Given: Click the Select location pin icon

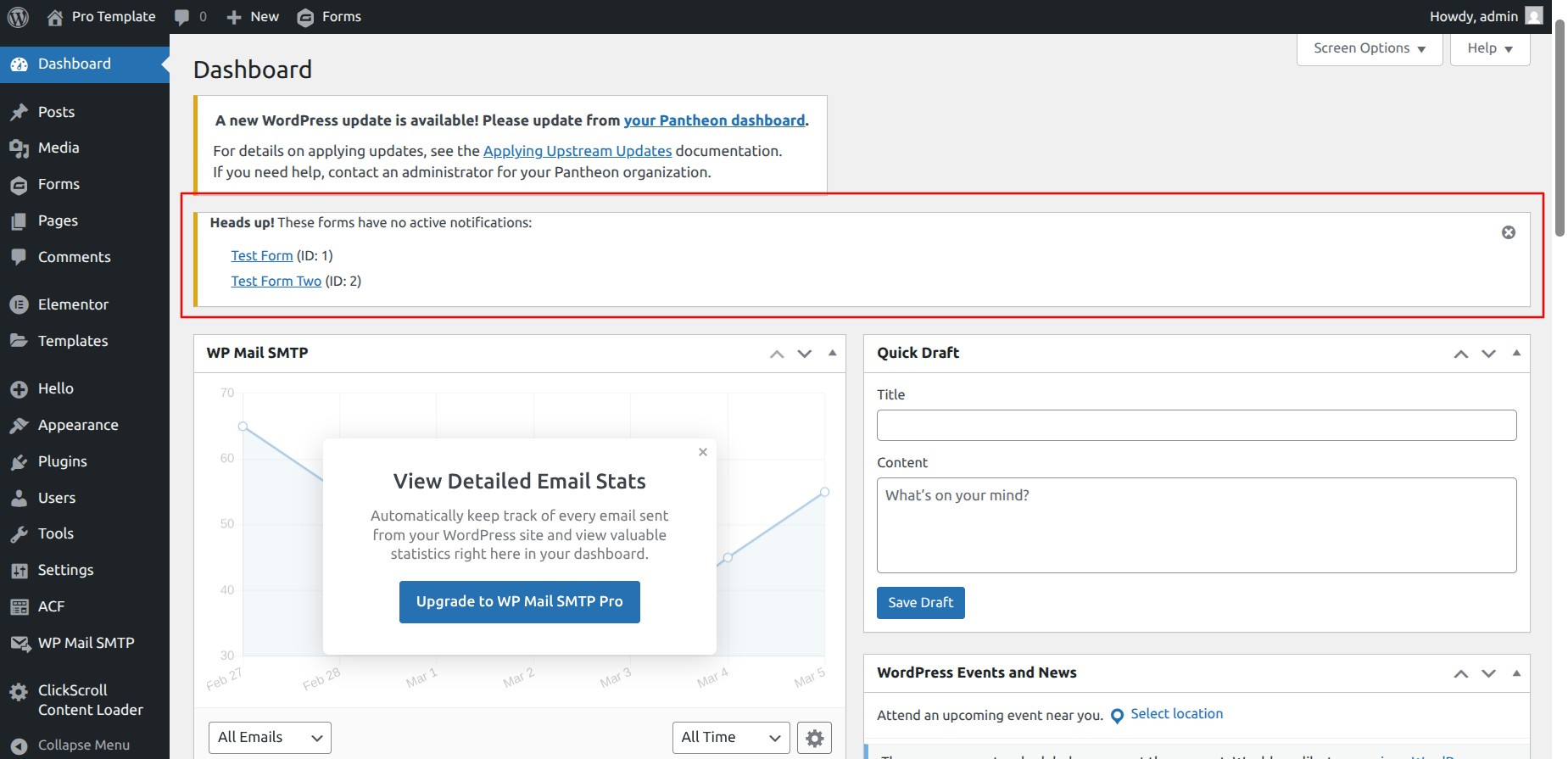Looking at the screenshot, I should click(1117, 716).
